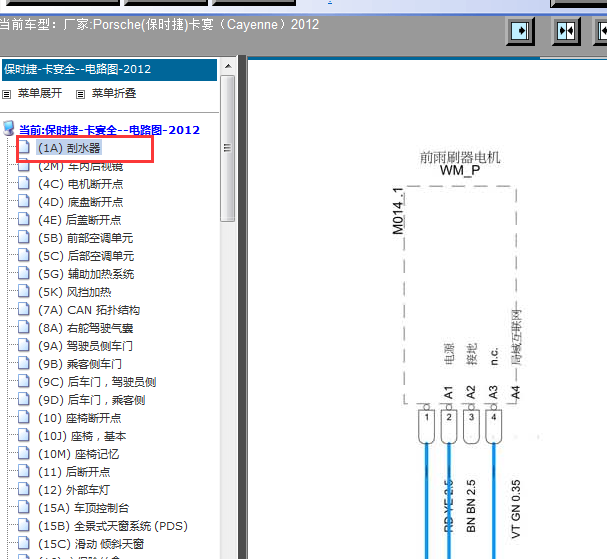Open (9D) 后车门，乘客侧

click(92, 400)
